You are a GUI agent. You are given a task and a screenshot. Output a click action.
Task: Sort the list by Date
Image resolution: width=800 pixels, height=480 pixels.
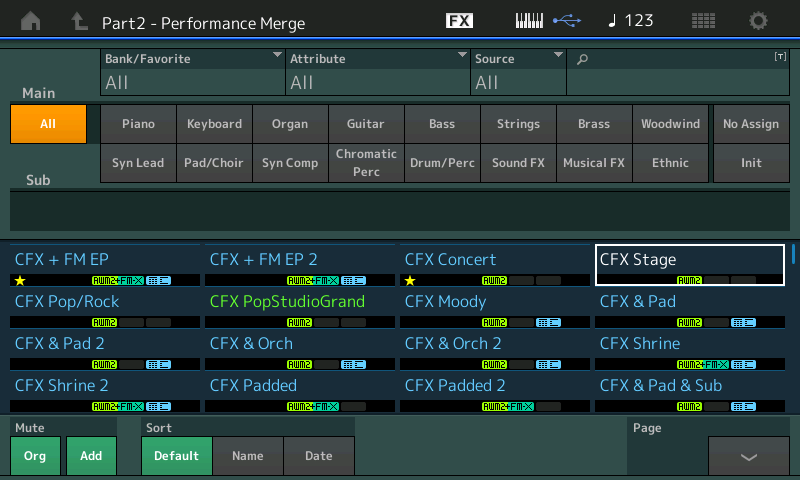click(x=319, y=455)
